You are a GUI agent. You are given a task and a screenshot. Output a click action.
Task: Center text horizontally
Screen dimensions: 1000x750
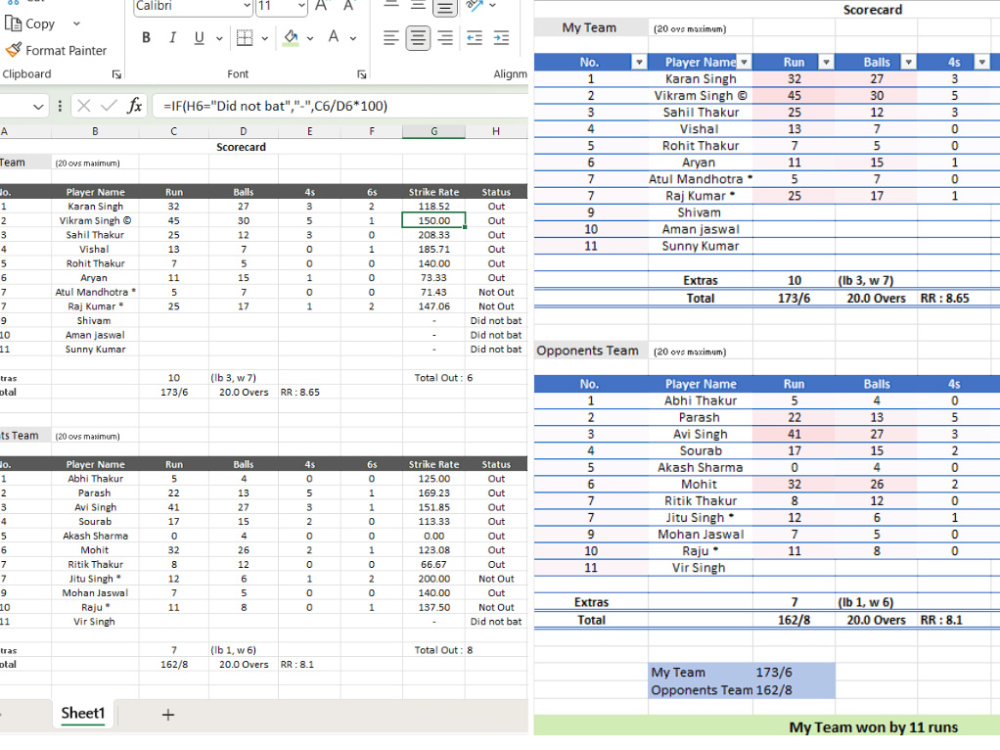(418, 38)
